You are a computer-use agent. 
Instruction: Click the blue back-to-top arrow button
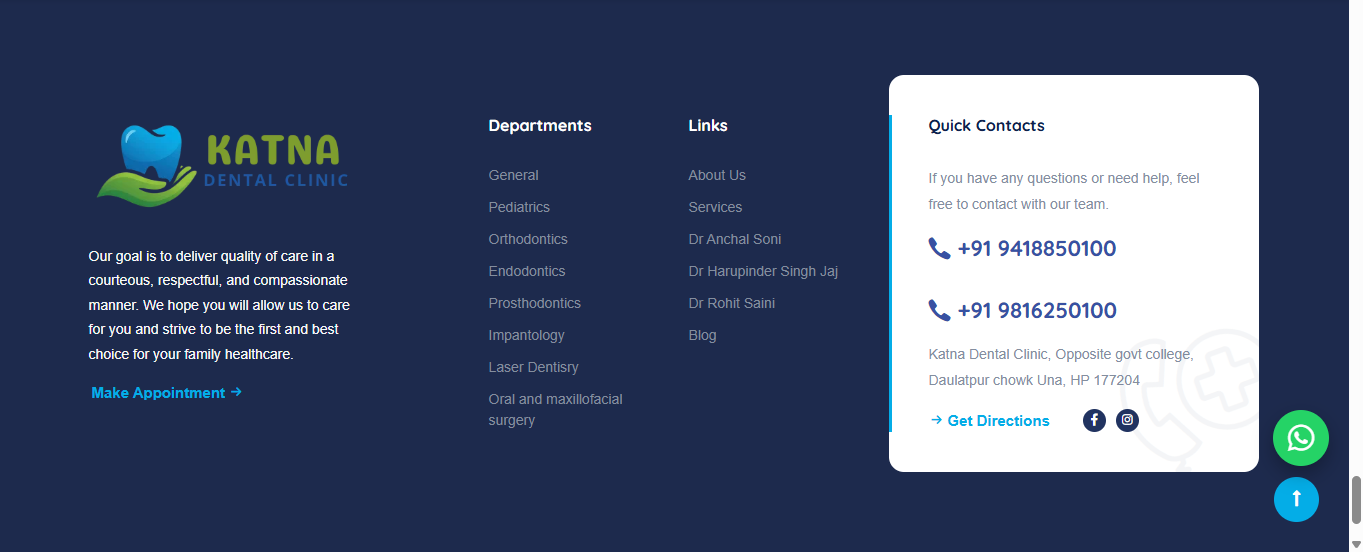click(1296, 499)
